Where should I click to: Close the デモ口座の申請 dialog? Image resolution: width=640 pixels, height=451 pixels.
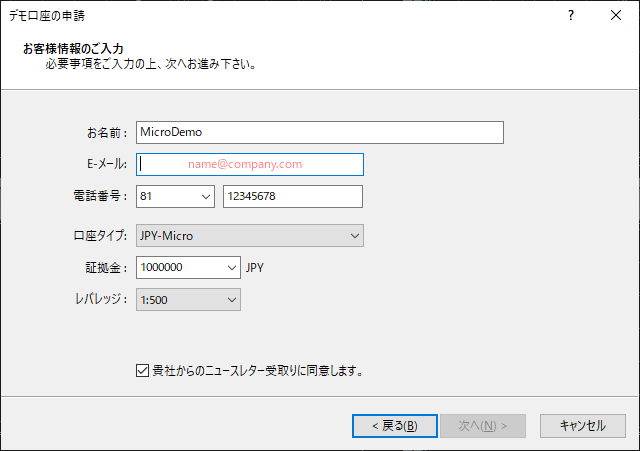pyautogui.click(x=616, y=16)
